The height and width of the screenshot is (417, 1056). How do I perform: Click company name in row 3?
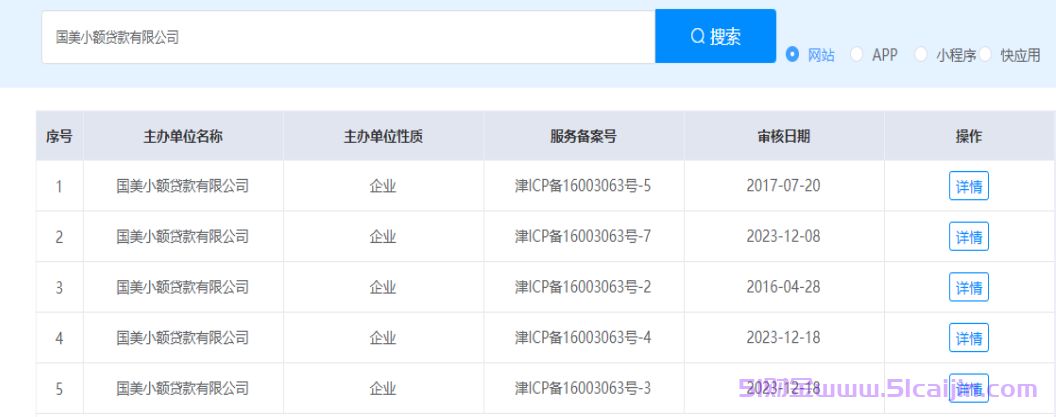point(183,287)
